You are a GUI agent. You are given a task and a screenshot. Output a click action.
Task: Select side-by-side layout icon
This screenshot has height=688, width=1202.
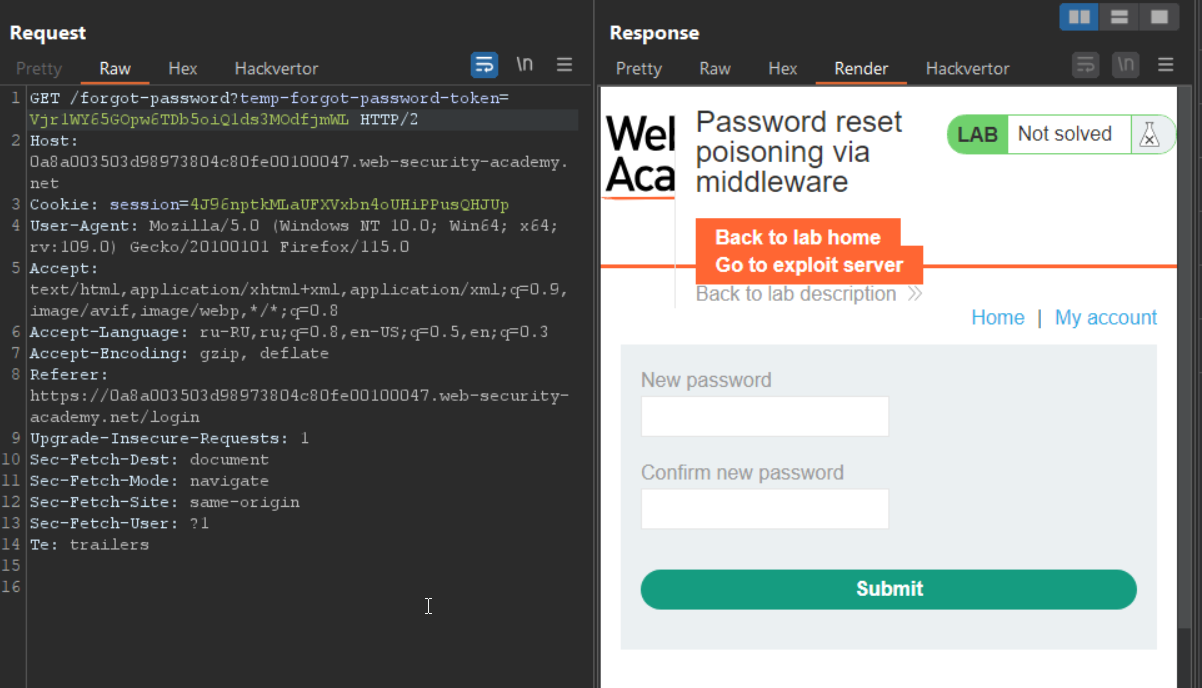pos(1079,16)
